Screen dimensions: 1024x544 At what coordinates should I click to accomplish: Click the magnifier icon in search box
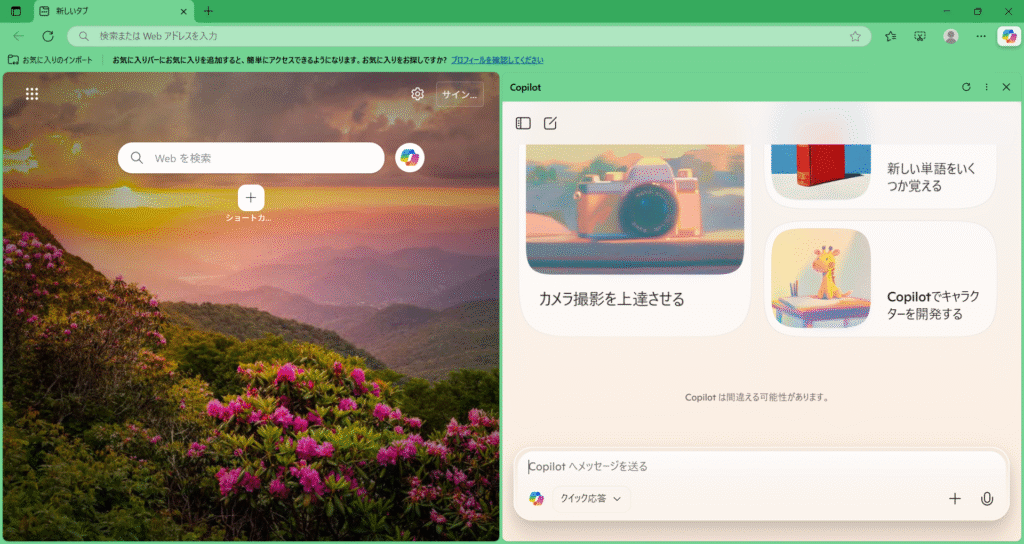136,158
